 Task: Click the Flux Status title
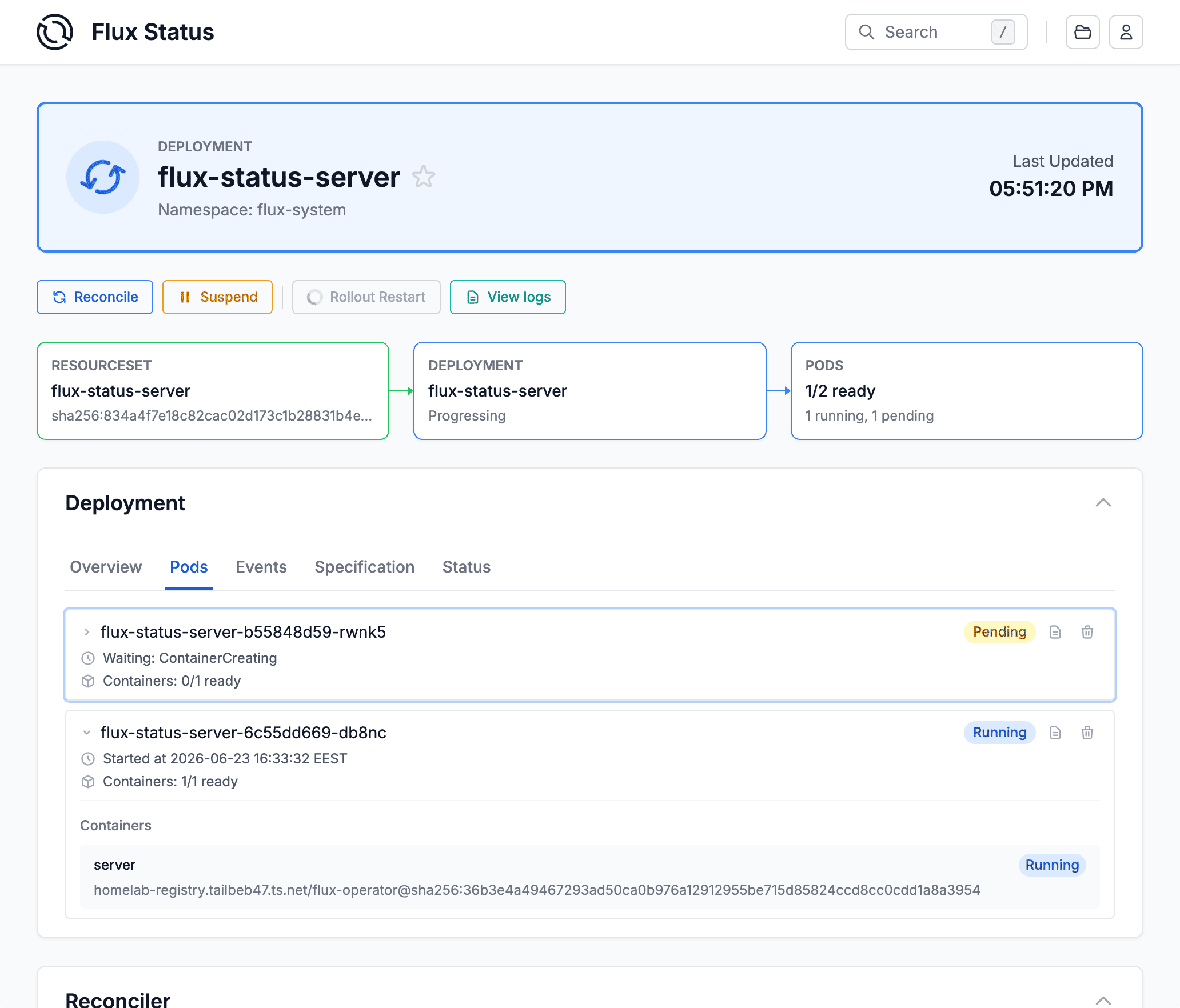[x=153, y=32]
